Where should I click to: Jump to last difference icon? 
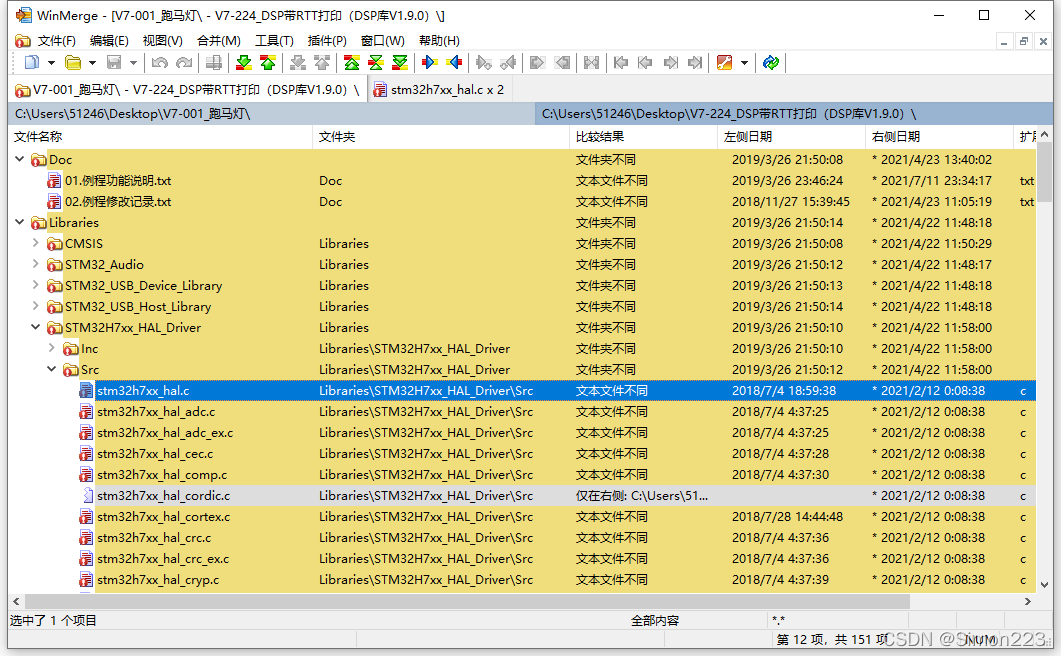point(400,63)
